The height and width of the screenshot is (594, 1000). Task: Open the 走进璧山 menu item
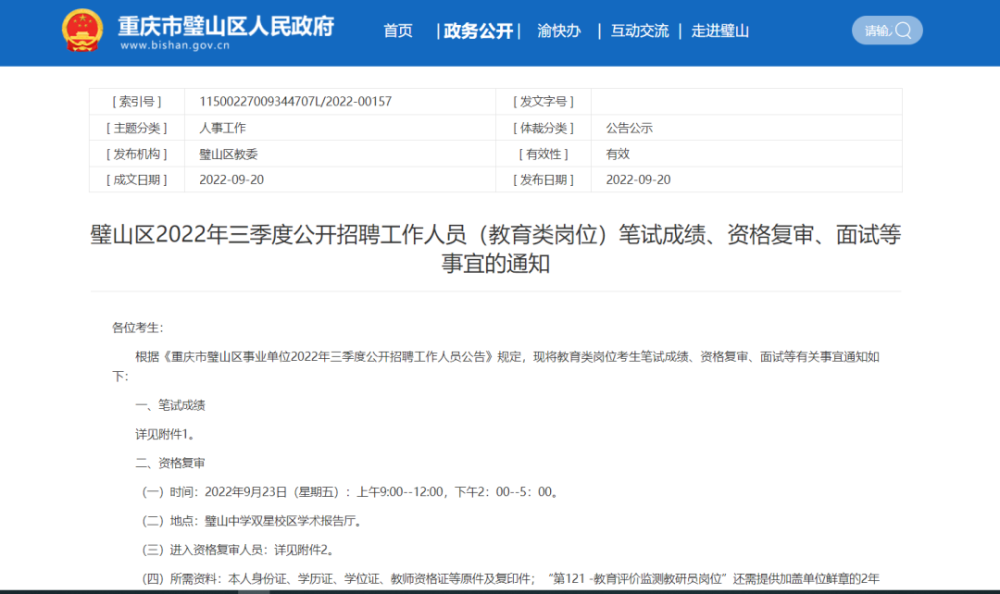coord(720,31)
